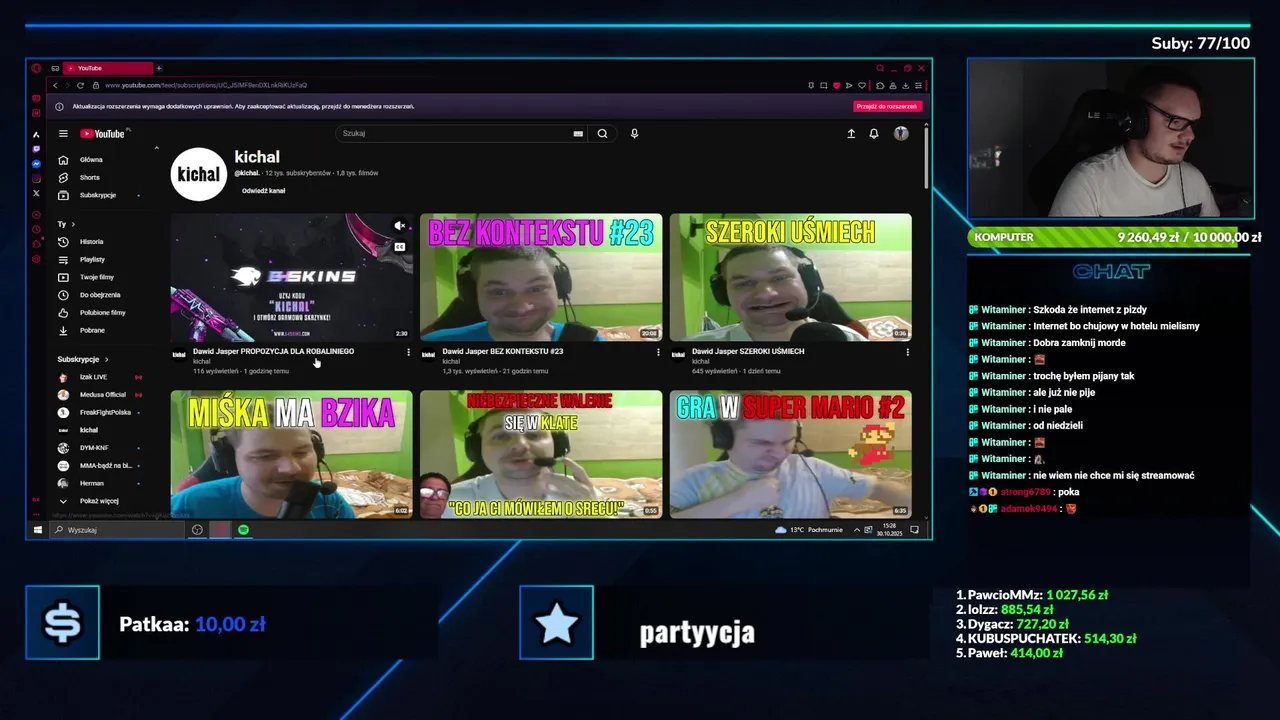
Task: Open YouTube notifications bell
Action: tap(874, 133)
